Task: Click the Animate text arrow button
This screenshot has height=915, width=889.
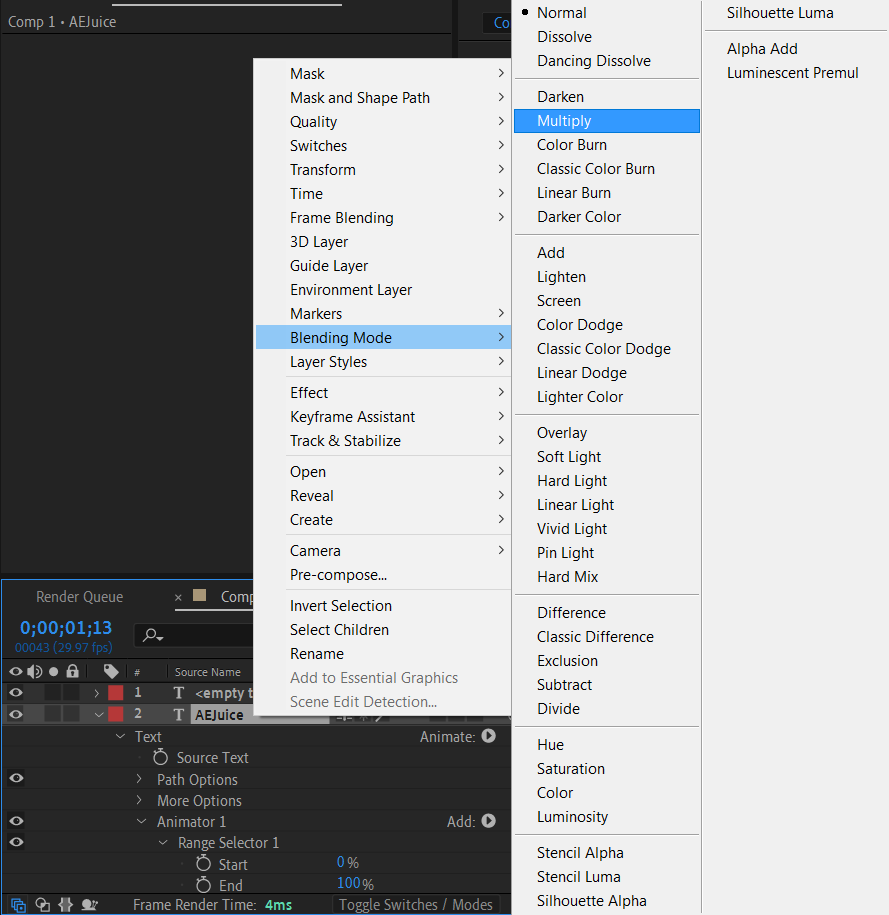Action: click(488, 736)
